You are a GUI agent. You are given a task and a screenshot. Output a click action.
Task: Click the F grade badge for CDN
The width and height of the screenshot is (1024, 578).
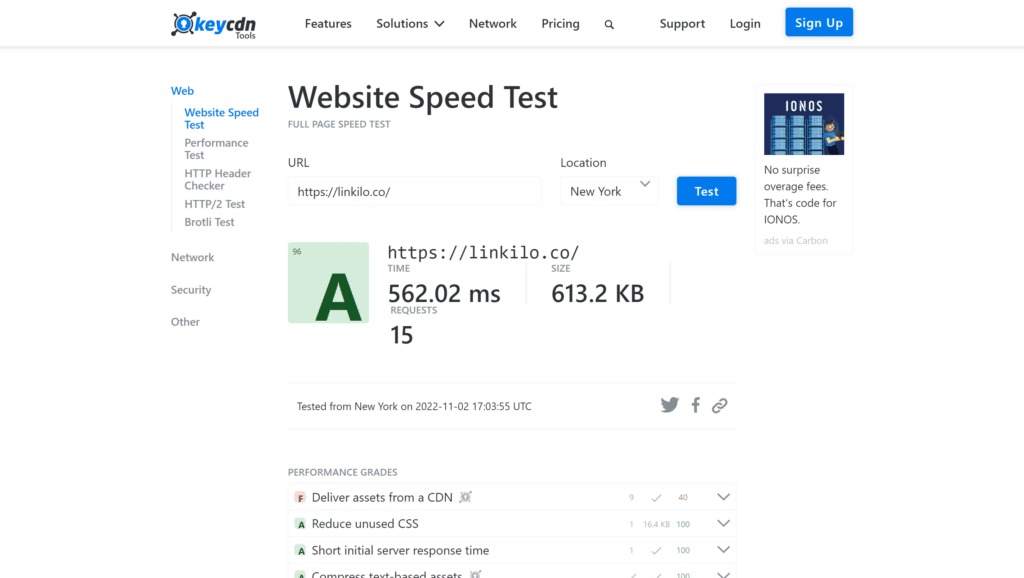click(x=300, y=498)
